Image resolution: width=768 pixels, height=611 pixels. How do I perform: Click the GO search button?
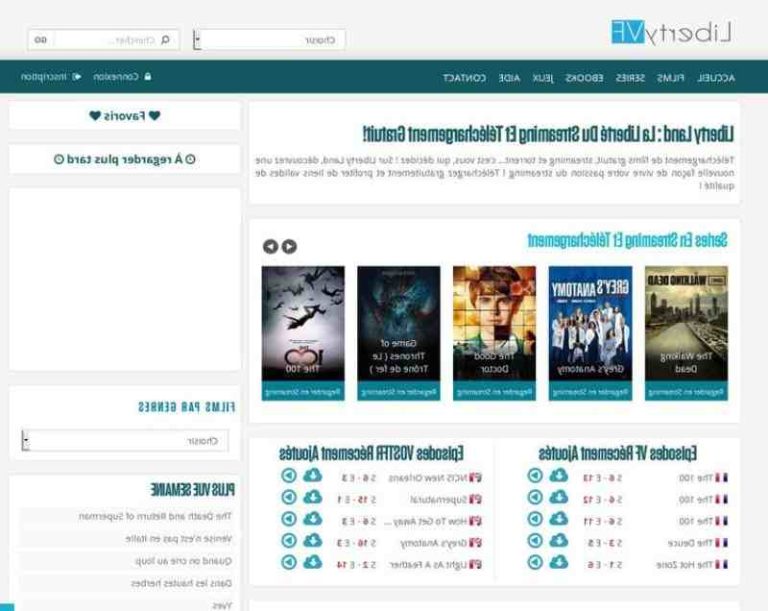(41, 40)
